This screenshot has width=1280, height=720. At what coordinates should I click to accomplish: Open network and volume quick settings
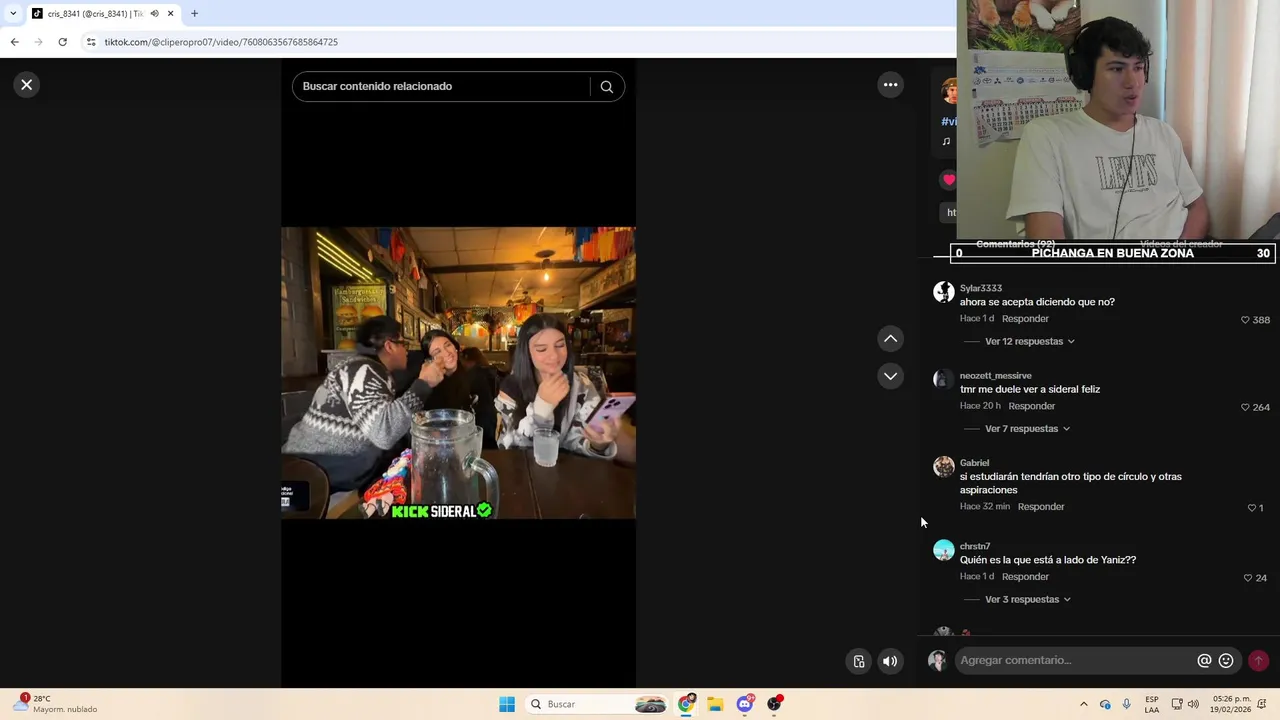coord(1185,704)
